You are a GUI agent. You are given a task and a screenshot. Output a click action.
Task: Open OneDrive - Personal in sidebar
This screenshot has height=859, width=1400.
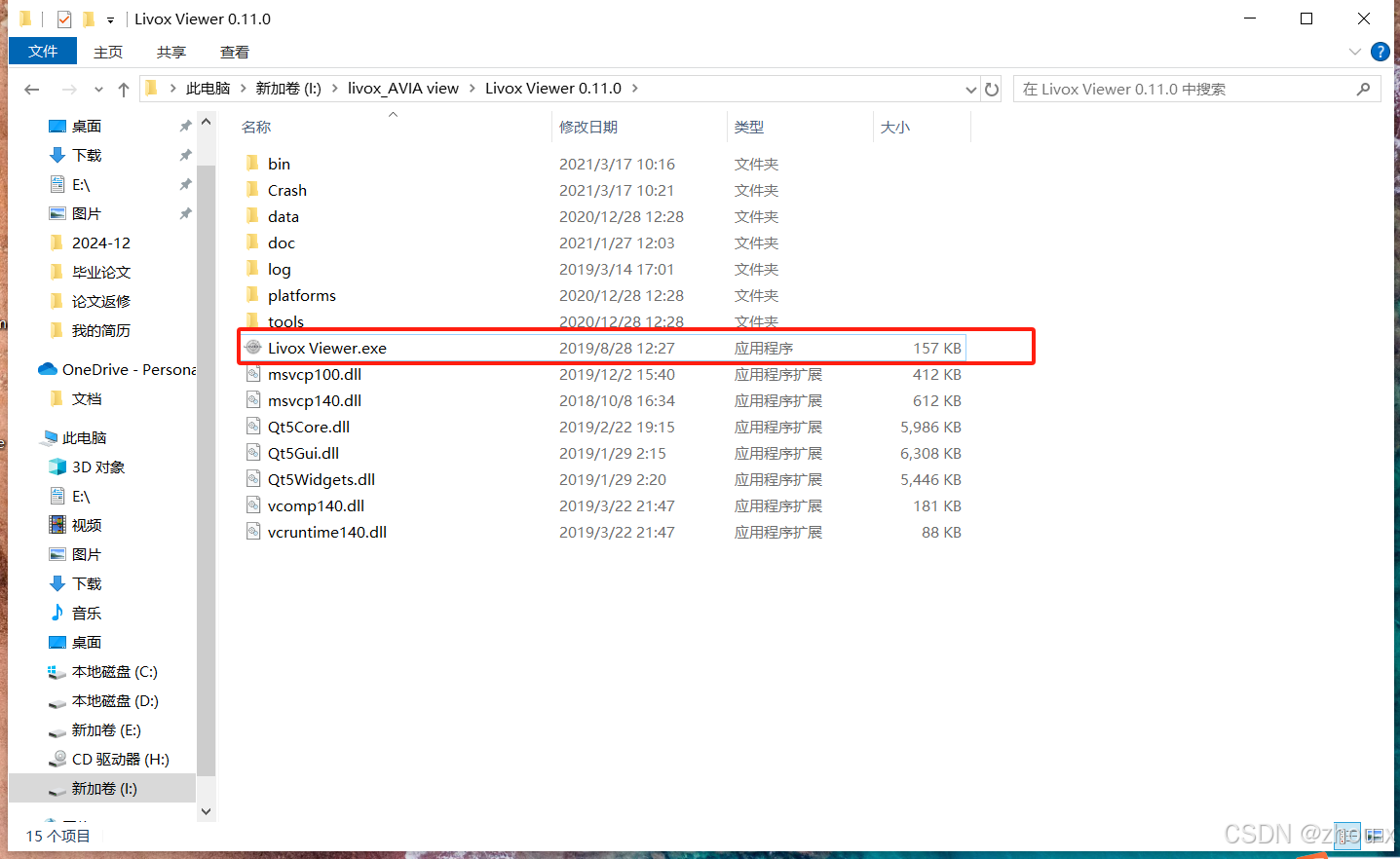pyautogui.click(x=117, y=369)
